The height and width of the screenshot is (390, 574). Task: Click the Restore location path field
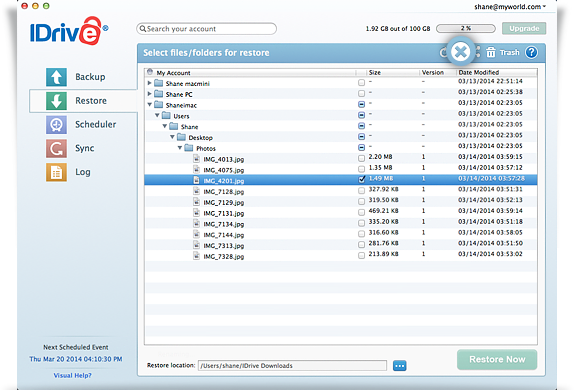click(x=292, y=365)
